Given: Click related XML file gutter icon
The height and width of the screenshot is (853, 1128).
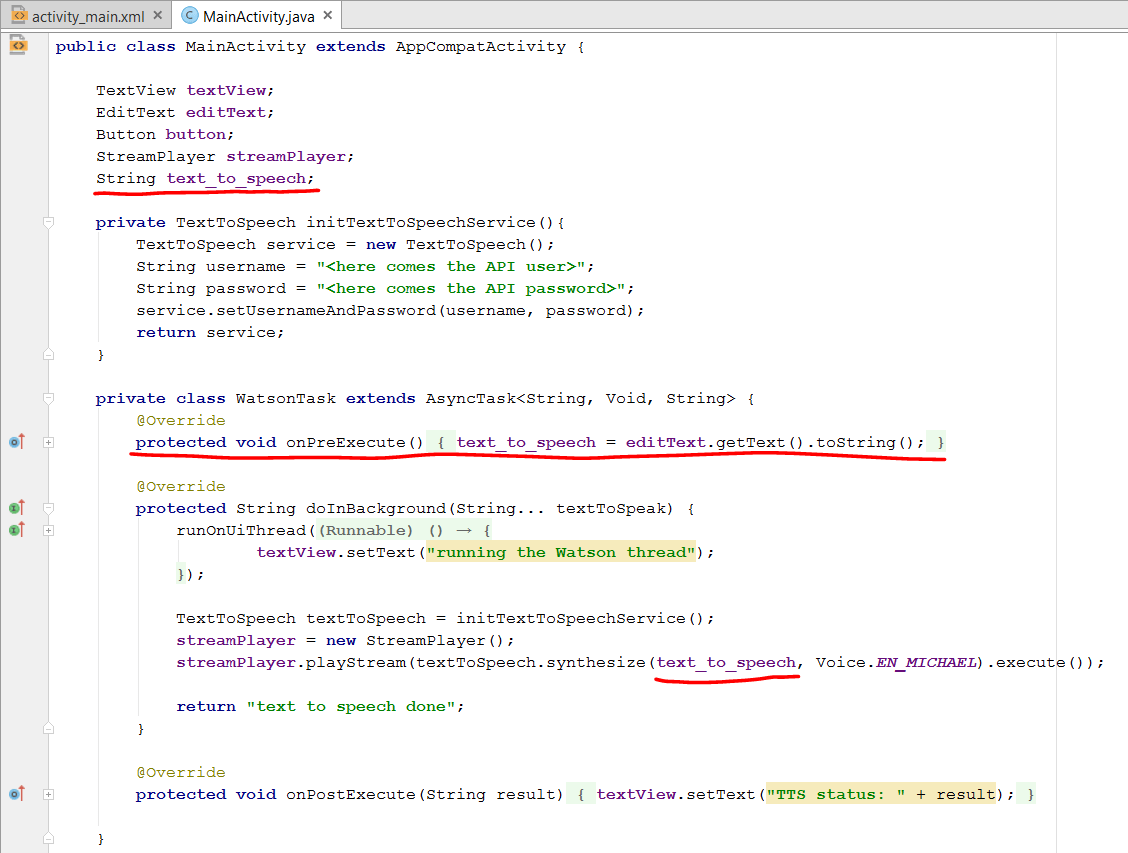Looking at the screenshot, I should point(17,46).
